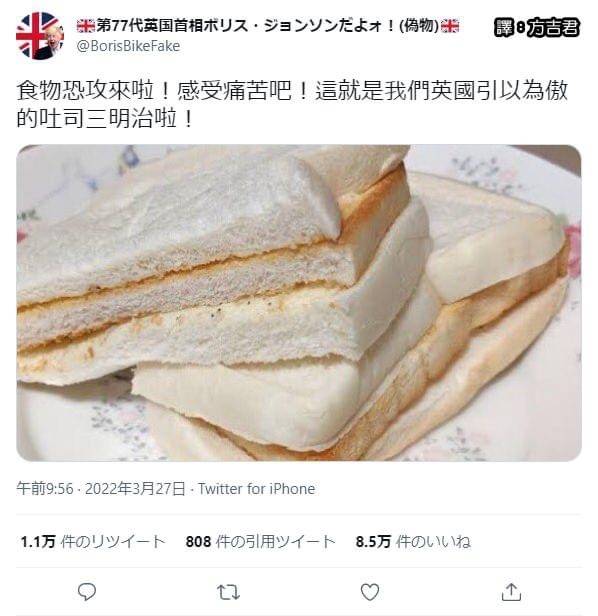Click the UK flag emoji before display name
This screenshot has height=616, width=598.
pos(86,26)
